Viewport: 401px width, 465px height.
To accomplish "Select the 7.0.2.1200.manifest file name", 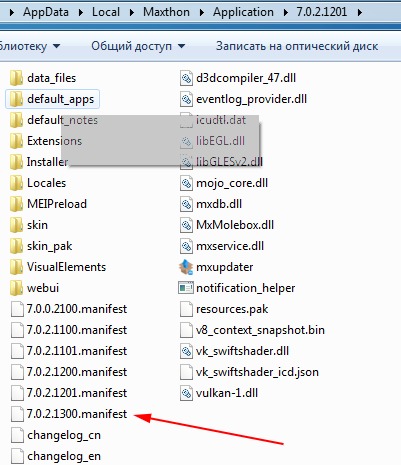I will pyautogui.click(x=77, y=372).
